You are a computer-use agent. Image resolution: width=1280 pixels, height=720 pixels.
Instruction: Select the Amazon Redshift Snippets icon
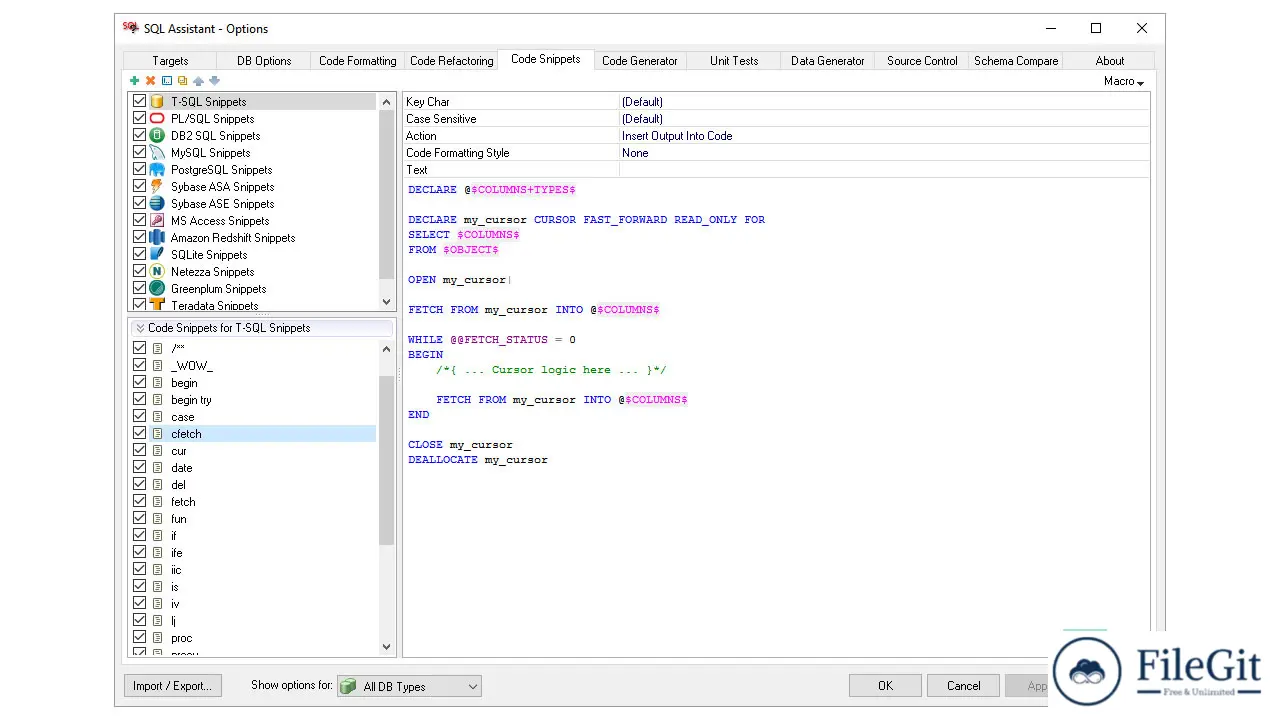[x=157, y=238]
